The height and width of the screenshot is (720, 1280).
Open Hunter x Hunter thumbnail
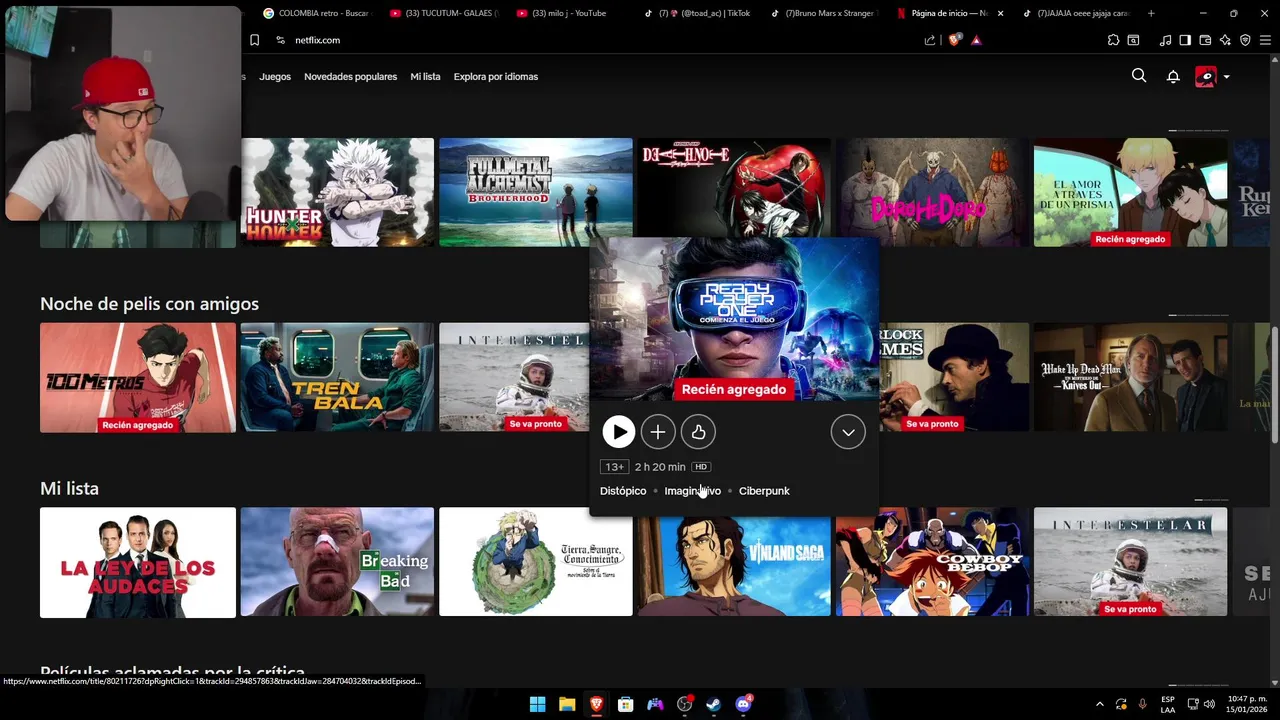point(337,192)
